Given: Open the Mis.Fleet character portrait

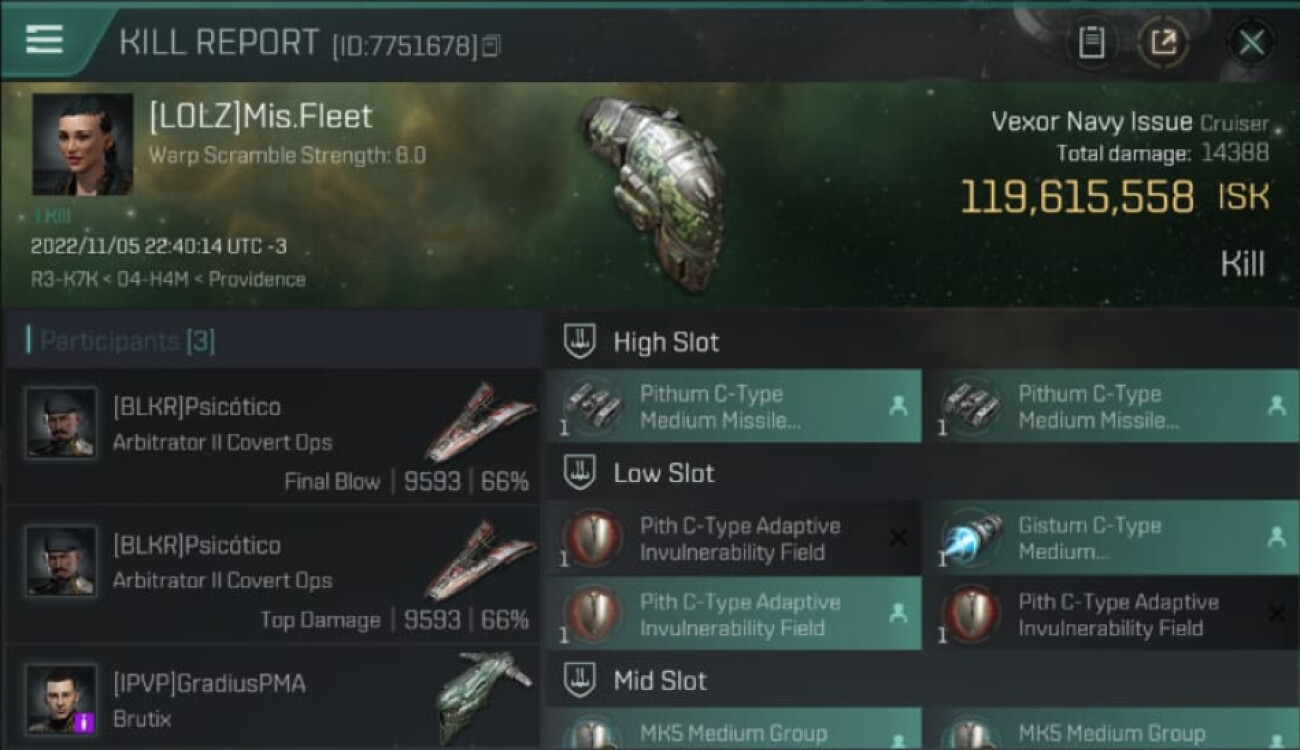Looking at the screenshot, I should [x=82, y=144].
